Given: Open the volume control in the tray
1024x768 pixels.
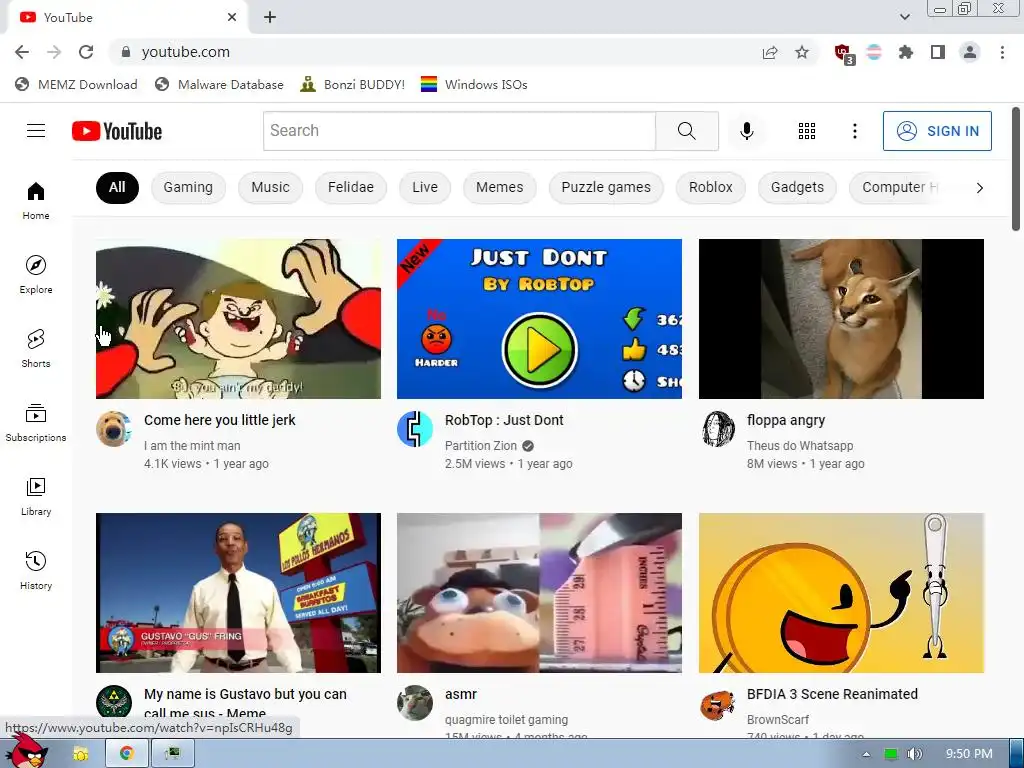Looking at the screenshot, I should pyautogui.click(x=914, y=754).
